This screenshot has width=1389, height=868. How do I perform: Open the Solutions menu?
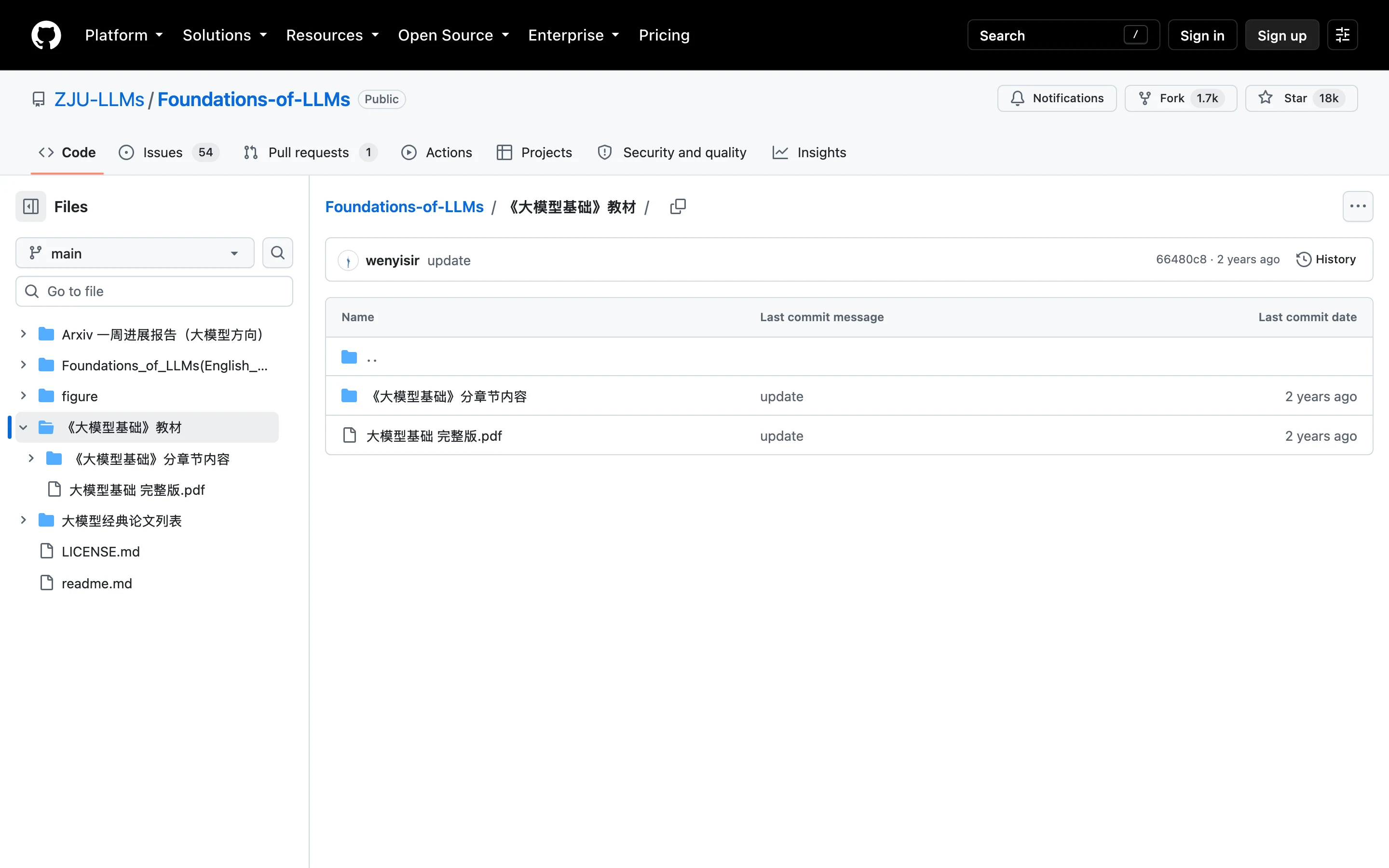(x=224, y=35)
